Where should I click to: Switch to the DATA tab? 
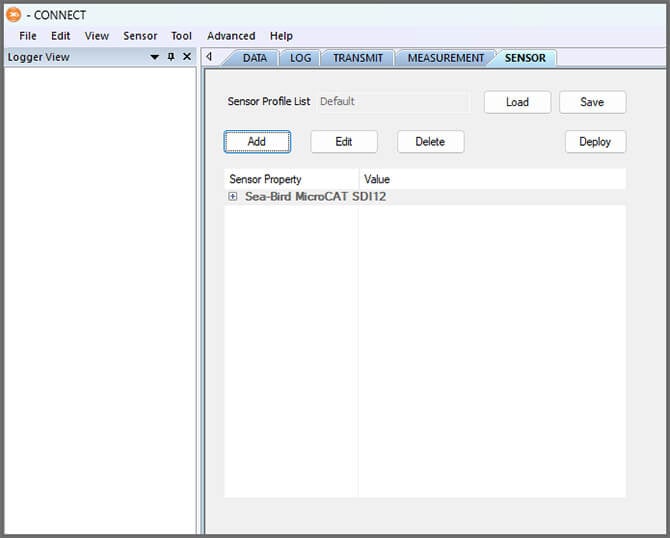pos(255,58)
